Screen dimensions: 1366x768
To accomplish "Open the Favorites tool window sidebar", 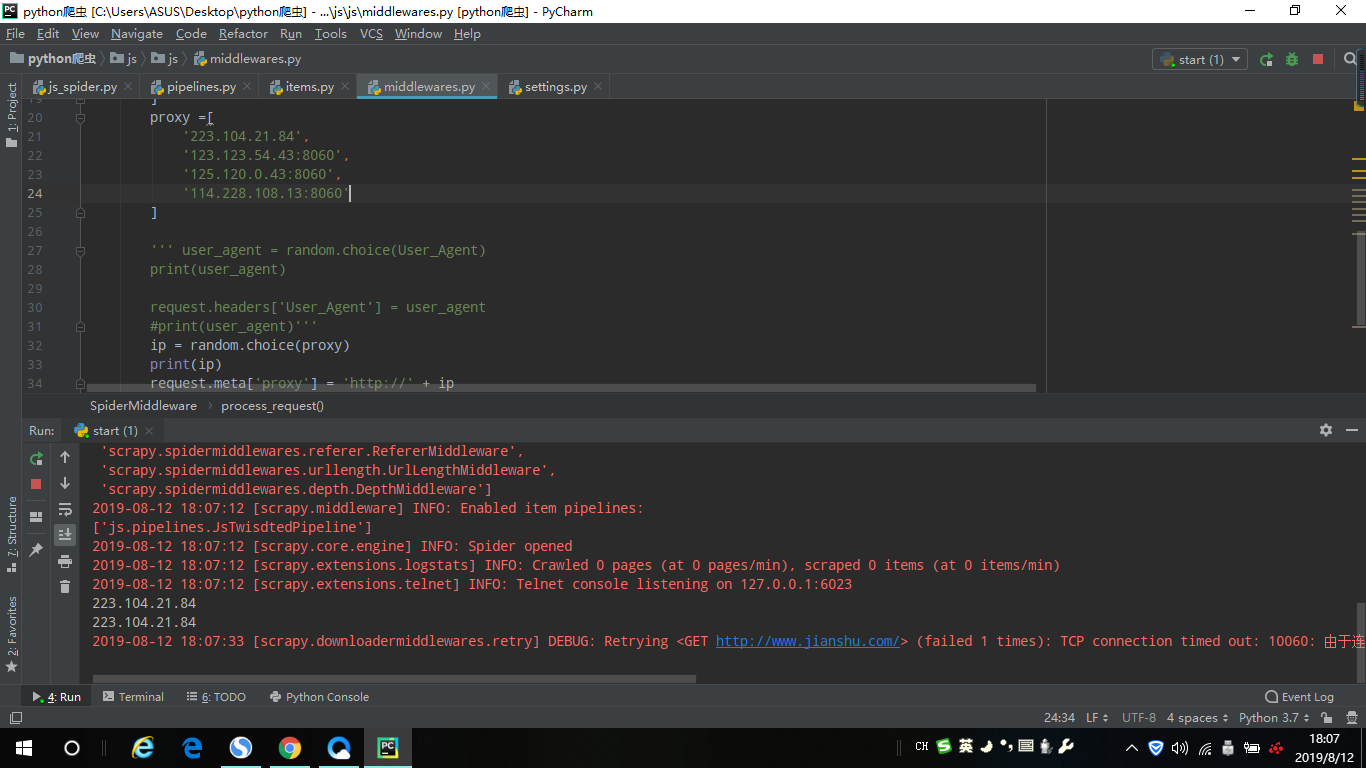I will pos(11,634).
